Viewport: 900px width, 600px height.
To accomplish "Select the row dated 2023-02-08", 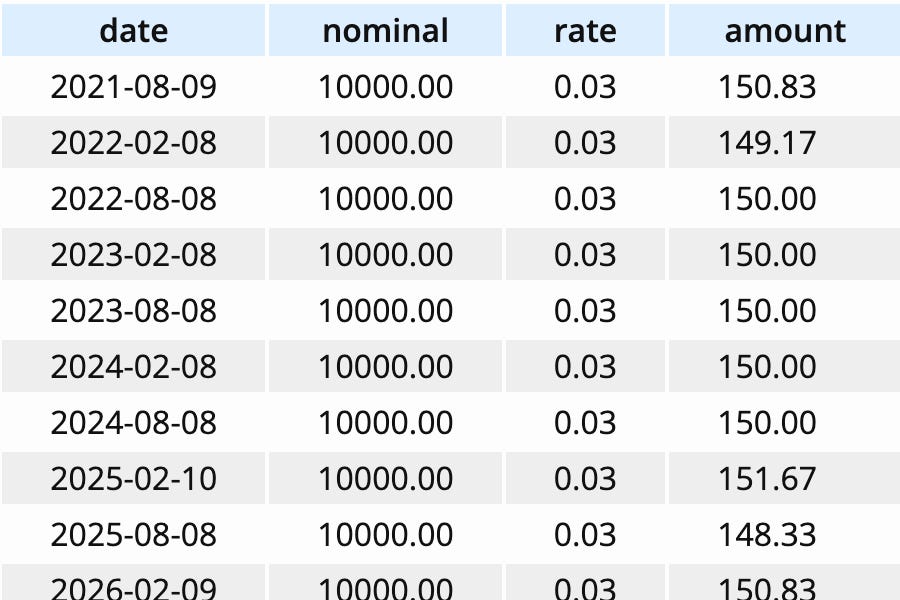I will pyautogui.click(x=133, y=255).
